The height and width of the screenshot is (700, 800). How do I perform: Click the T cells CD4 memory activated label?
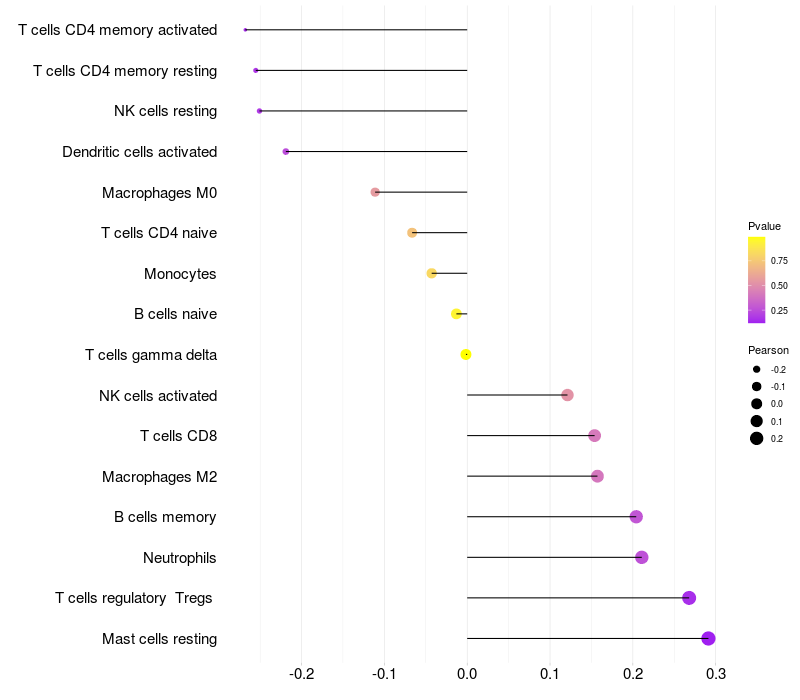[117, 30]
